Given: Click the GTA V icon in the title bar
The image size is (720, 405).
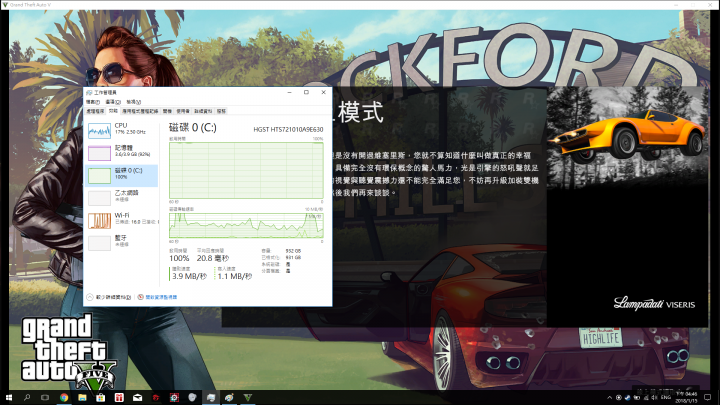Looking at the screenshot, I should pyautogui.click(x=5, y=5).
